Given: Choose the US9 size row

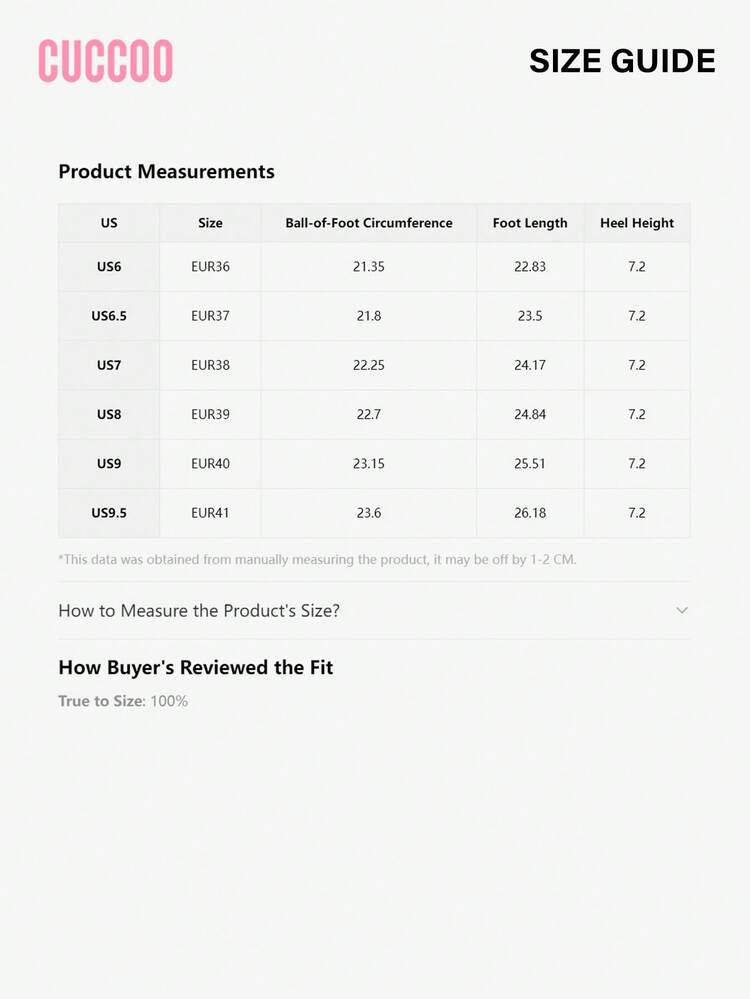Looking at the screenshot, I should tap(109, 463).
